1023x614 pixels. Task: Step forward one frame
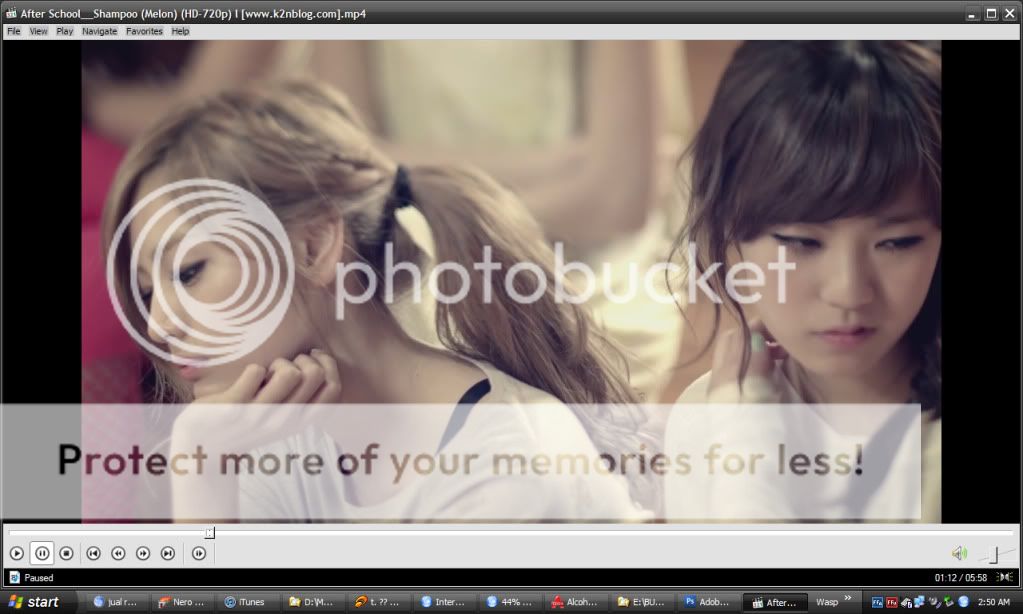click(199, 553)
